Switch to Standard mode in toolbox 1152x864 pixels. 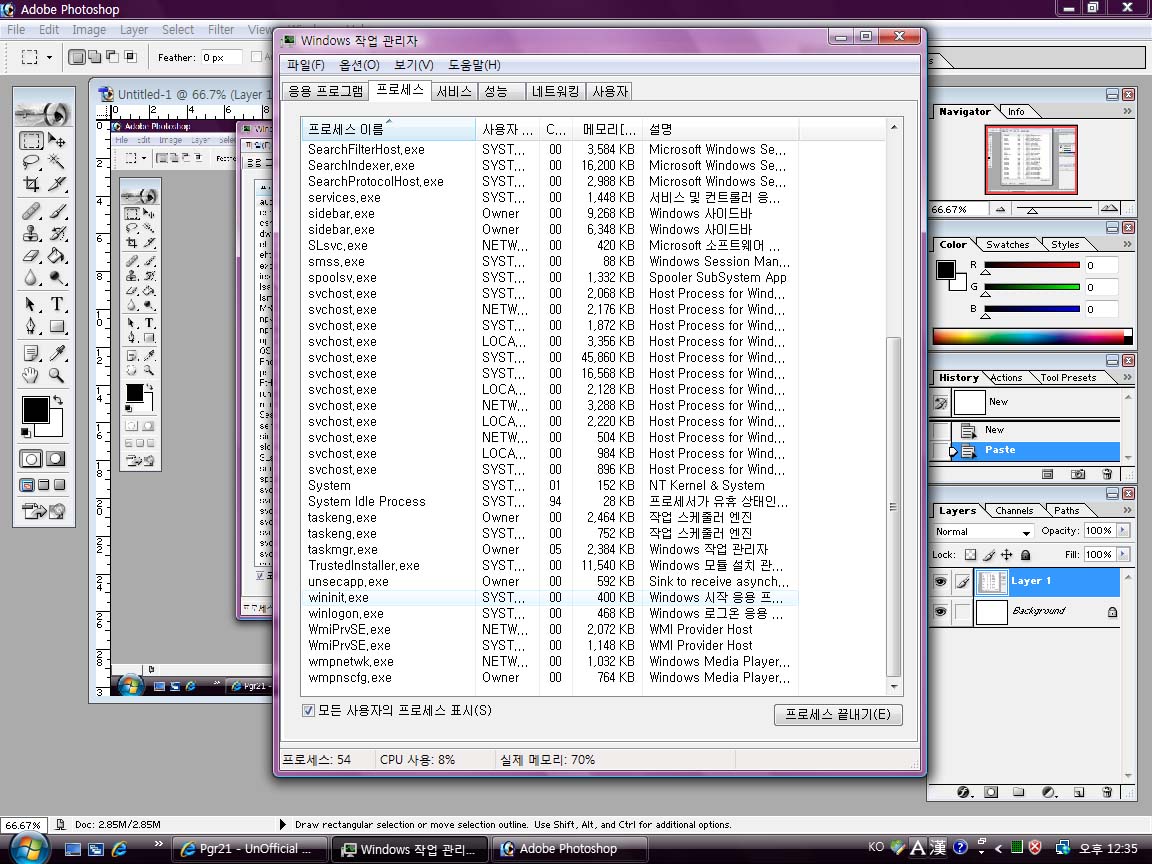(31, 459)
